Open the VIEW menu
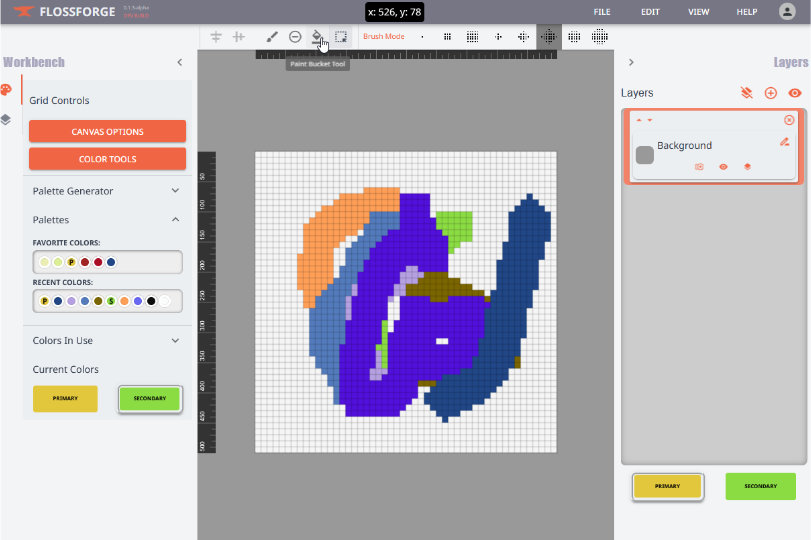This screenshot has height=540, width=811. point(698,12)
